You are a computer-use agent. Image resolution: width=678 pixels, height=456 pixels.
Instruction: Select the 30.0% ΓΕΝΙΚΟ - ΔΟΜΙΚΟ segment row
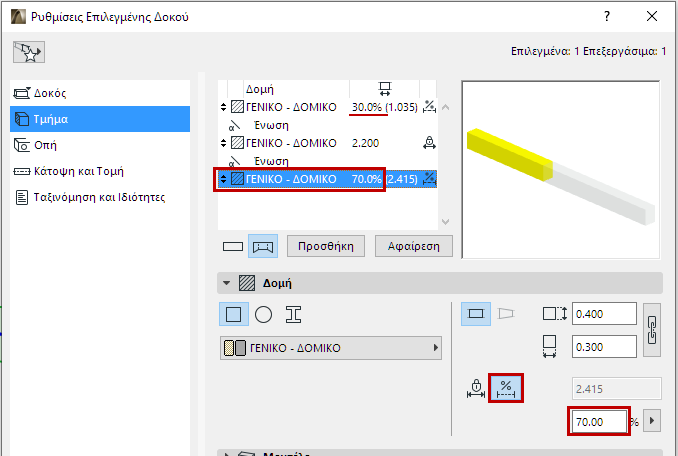click(328, 107)
